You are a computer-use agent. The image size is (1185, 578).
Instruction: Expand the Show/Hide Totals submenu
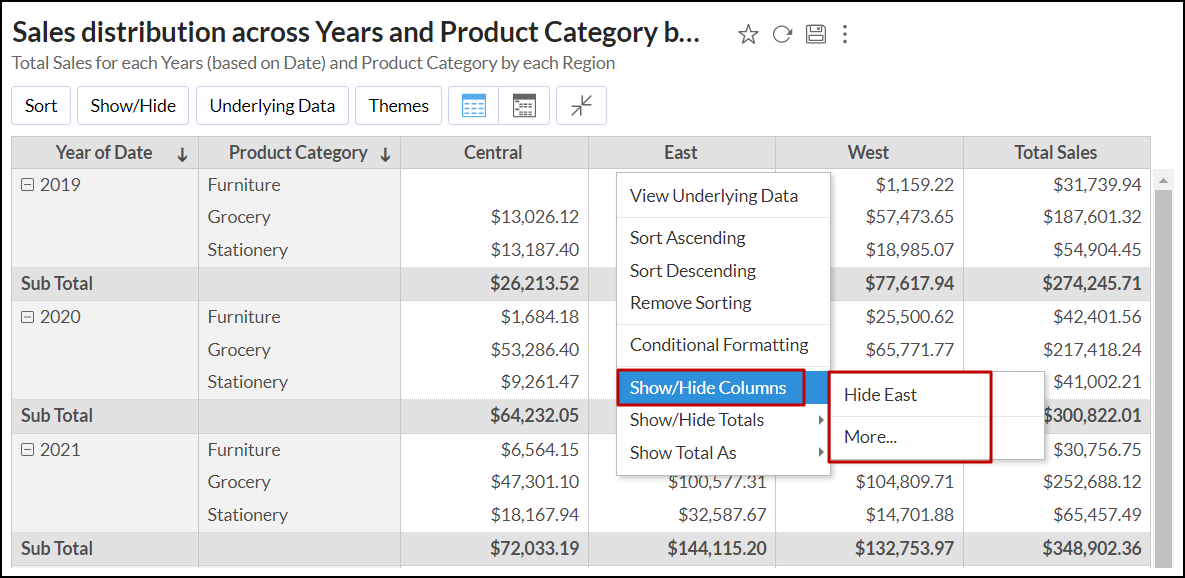point(723,420)
